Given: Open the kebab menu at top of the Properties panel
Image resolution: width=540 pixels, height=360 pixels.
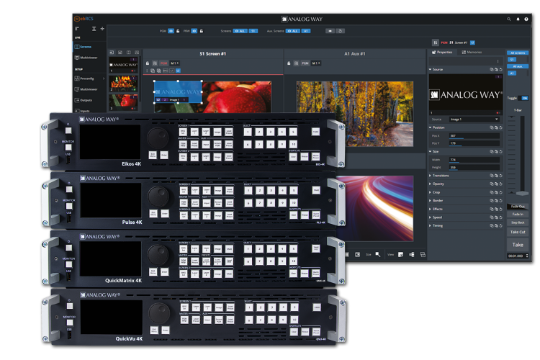Looking at the screenshot, I should click(x=498, y=61).
